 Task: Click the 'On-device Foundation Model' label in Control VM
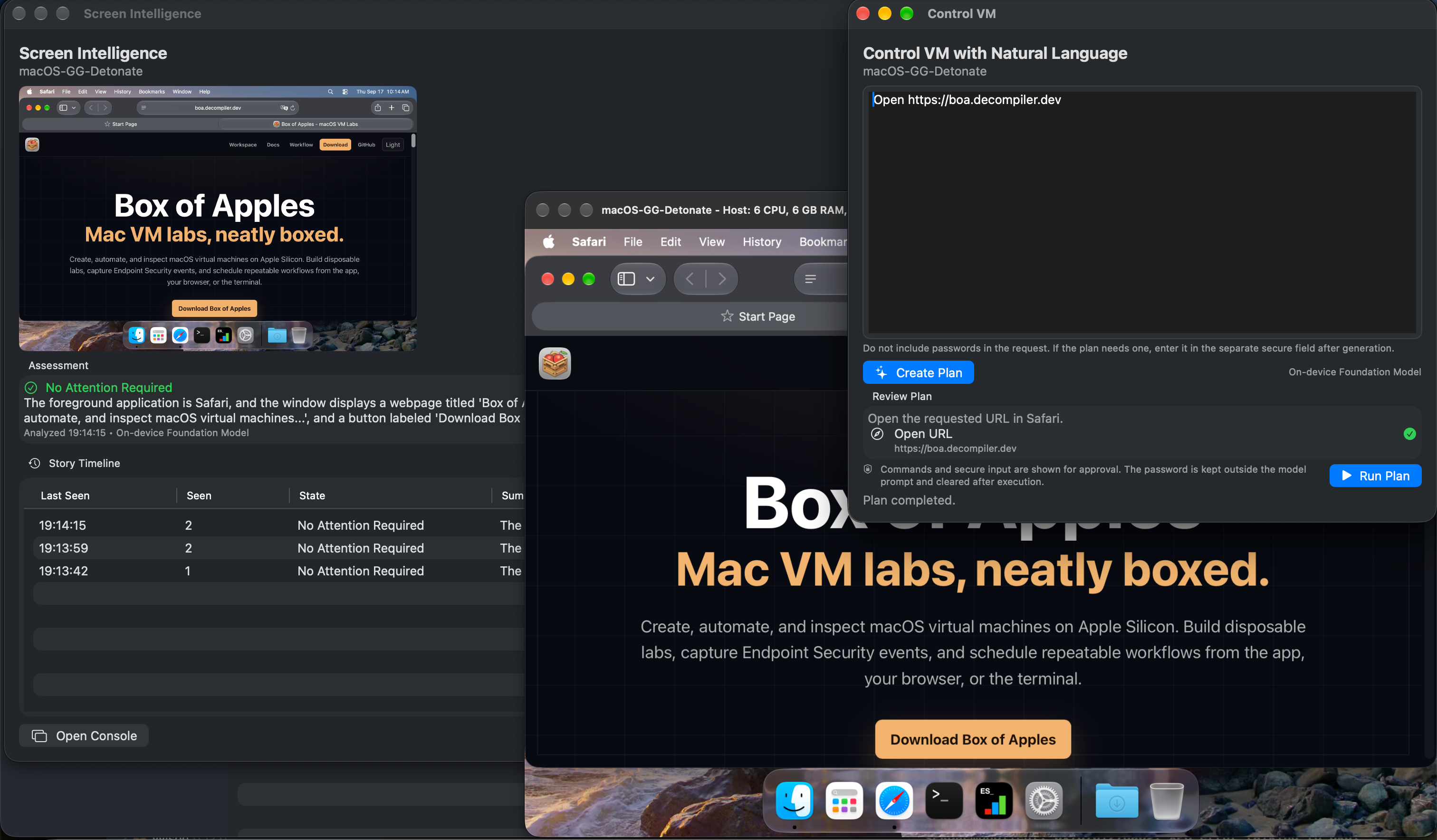click(x=1354, y=372)
